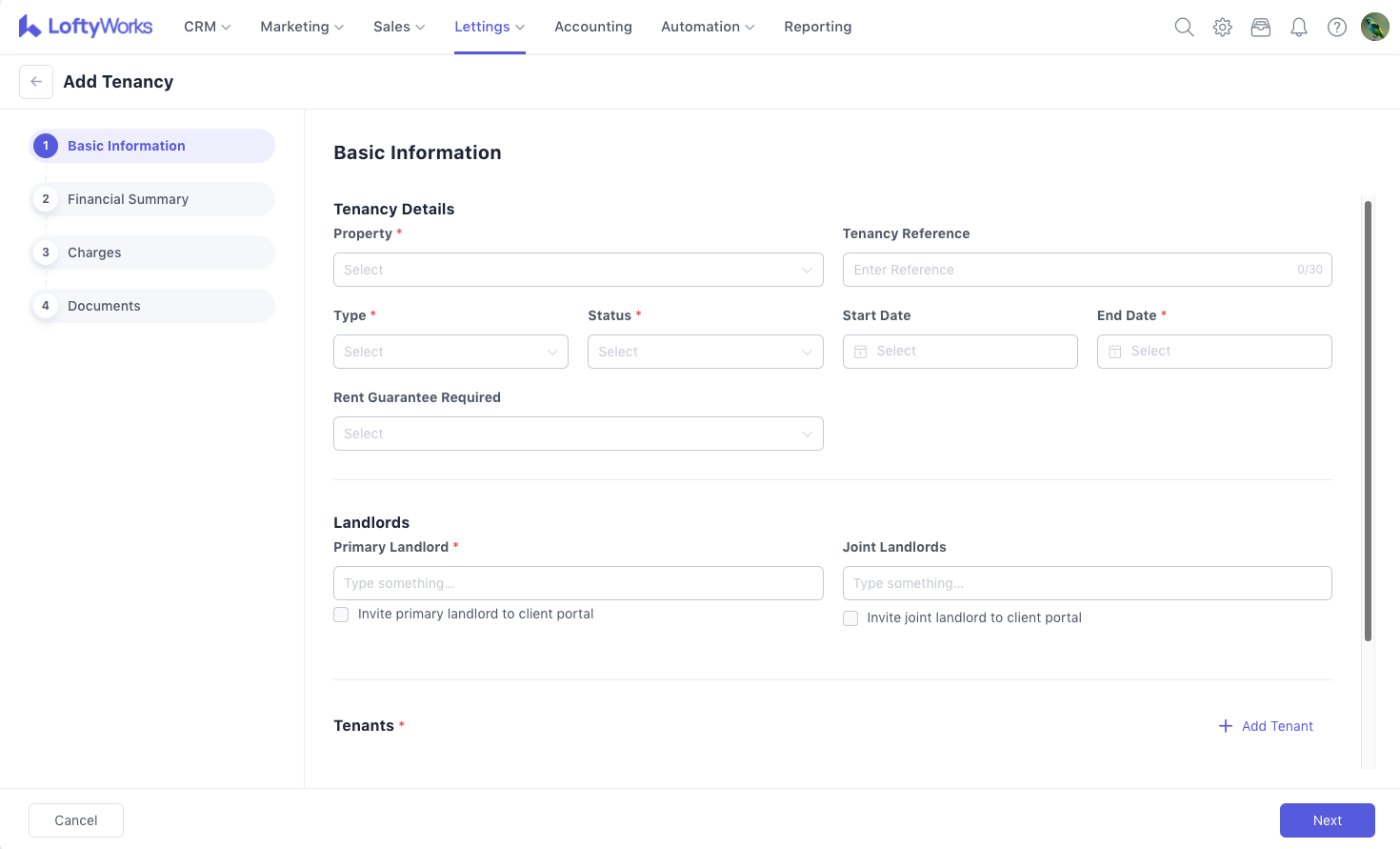Enable invite primary landlord to client portal
Screen dimensions: 1400x849
pos(341,615)
